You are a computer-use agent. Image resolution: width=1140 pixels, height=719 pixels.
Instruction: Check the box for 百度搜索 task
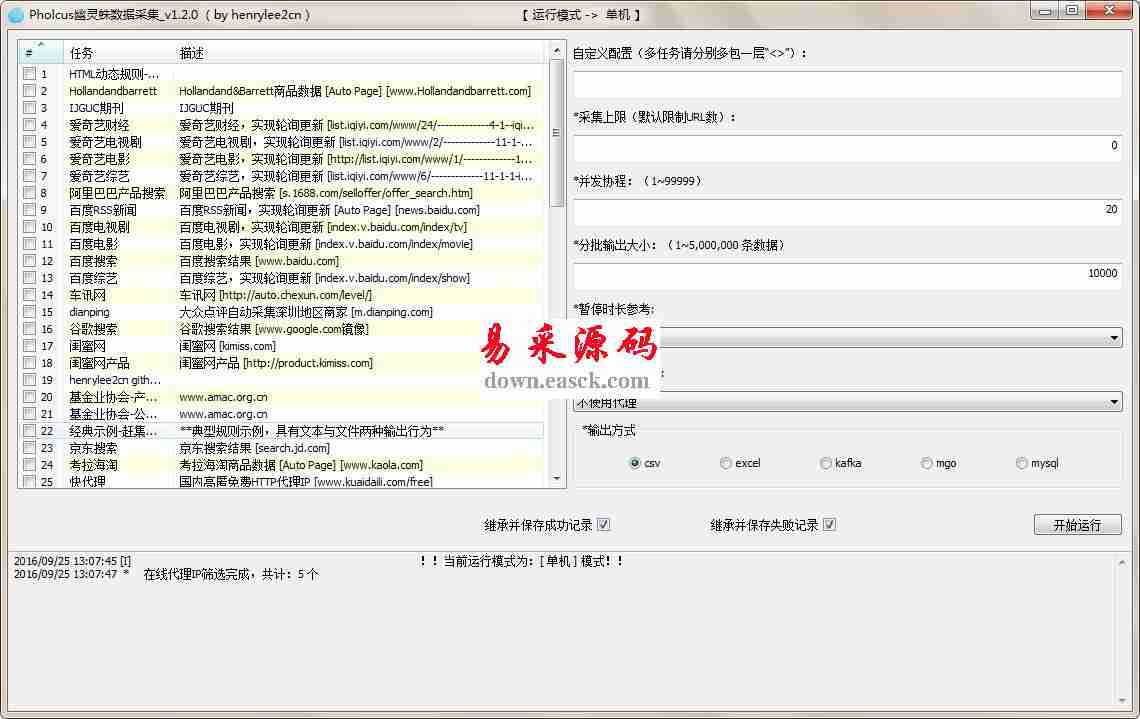(x=30, y=261)
